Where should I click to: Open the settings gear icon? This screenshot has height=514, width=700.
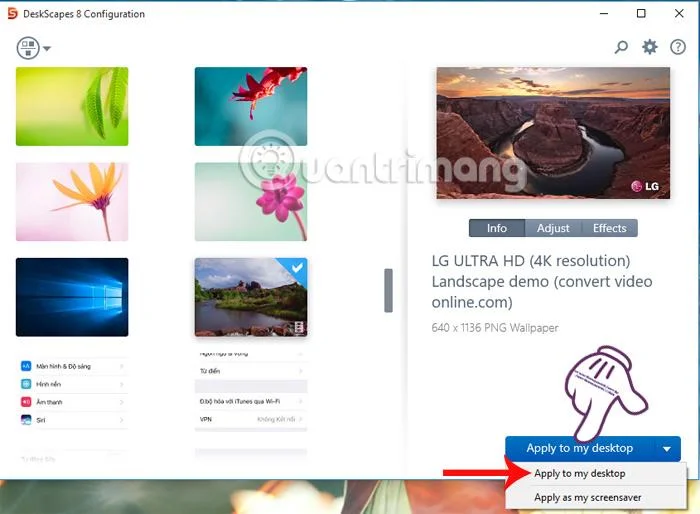[x=650, y=46]
